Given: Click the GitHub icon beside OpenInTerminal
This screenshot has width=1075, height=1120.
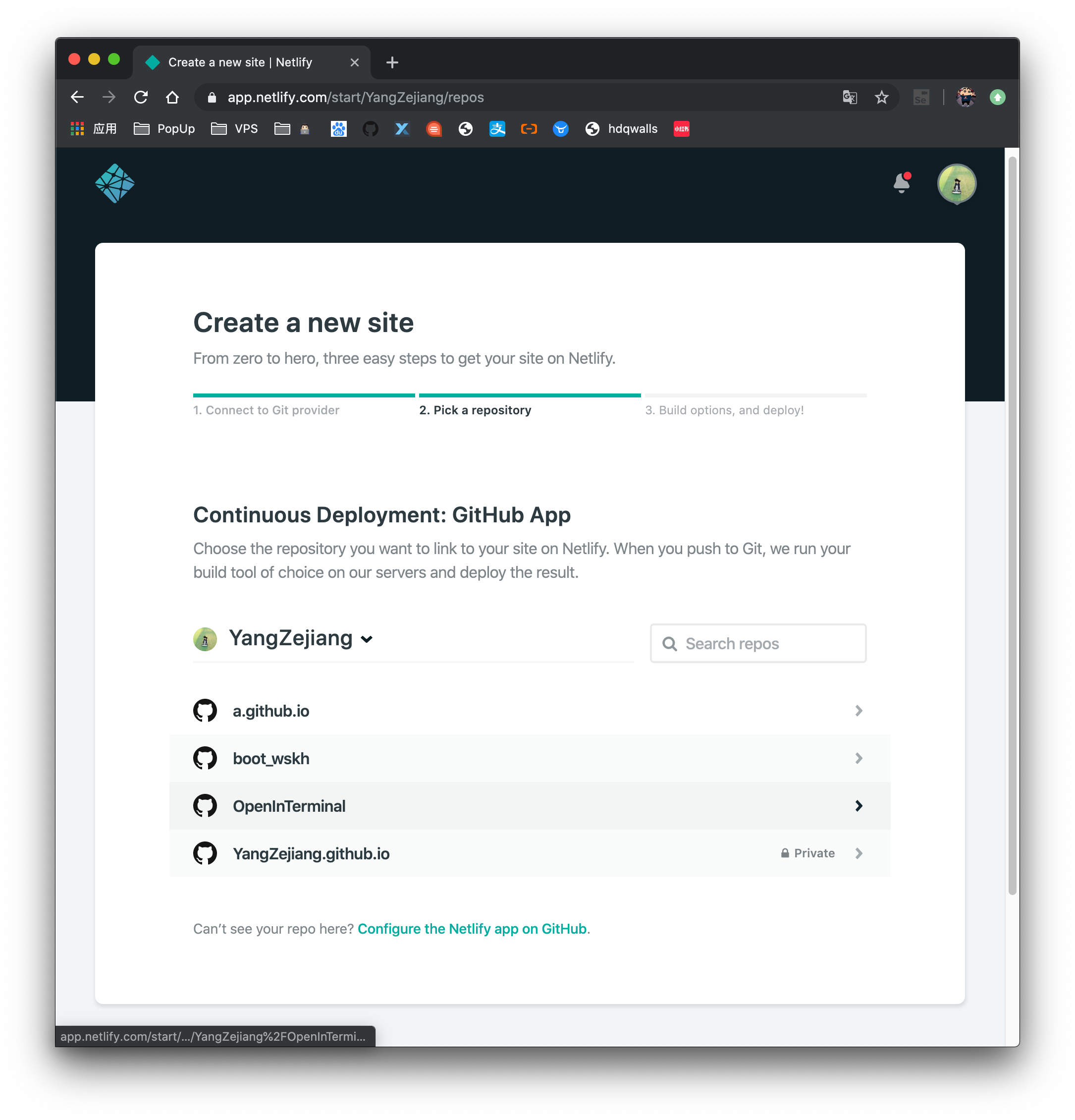Looking at the screenshot, I should pos(205,805).
